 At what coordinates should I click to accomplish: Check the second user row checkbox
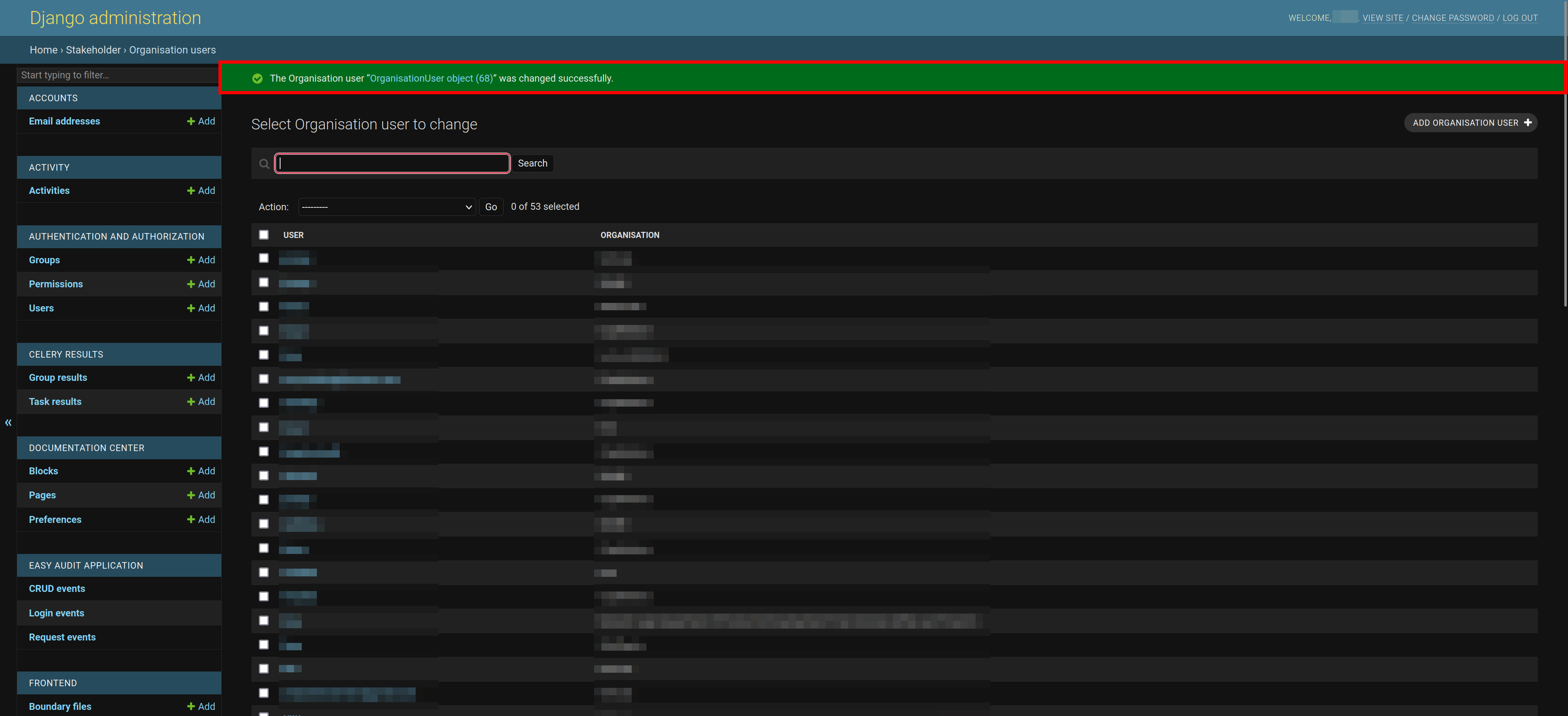(262, 282)
